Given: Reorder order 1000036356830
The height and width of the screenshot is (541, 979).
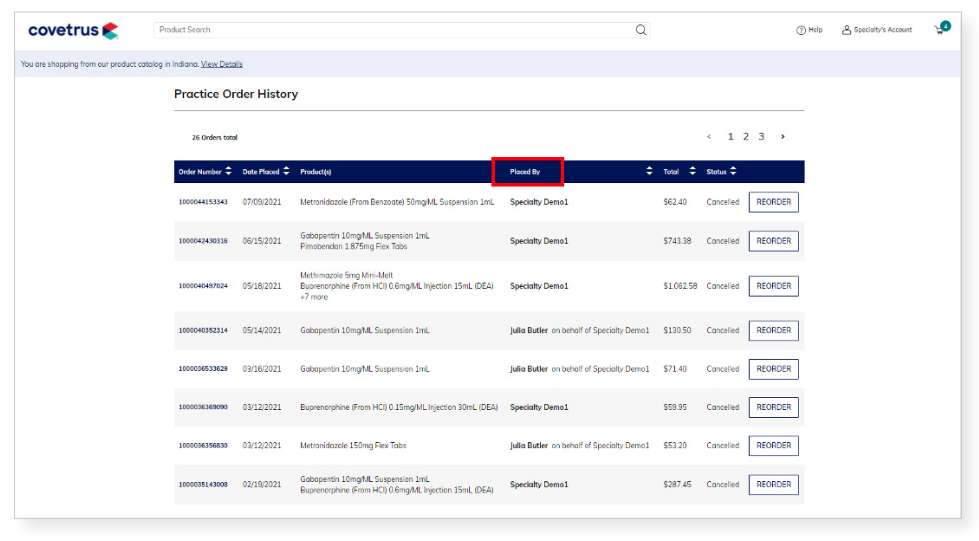Looking at the screenshot, I should (x=774, y=445).
